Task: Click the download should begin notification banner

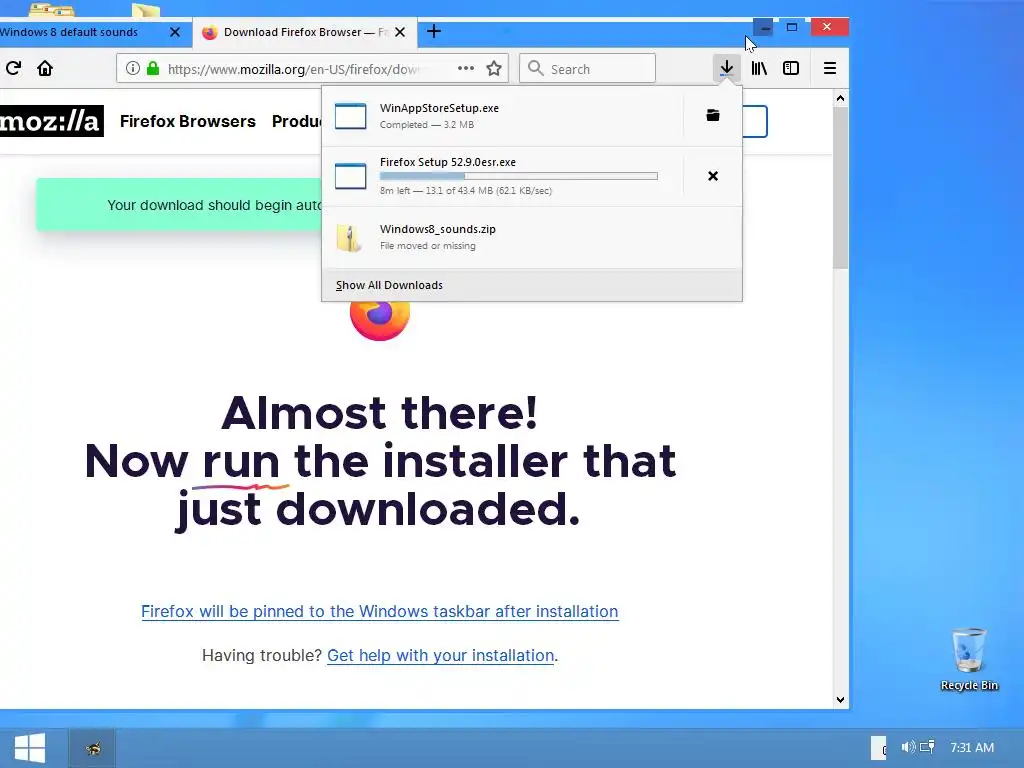Action: pos(180,204)
